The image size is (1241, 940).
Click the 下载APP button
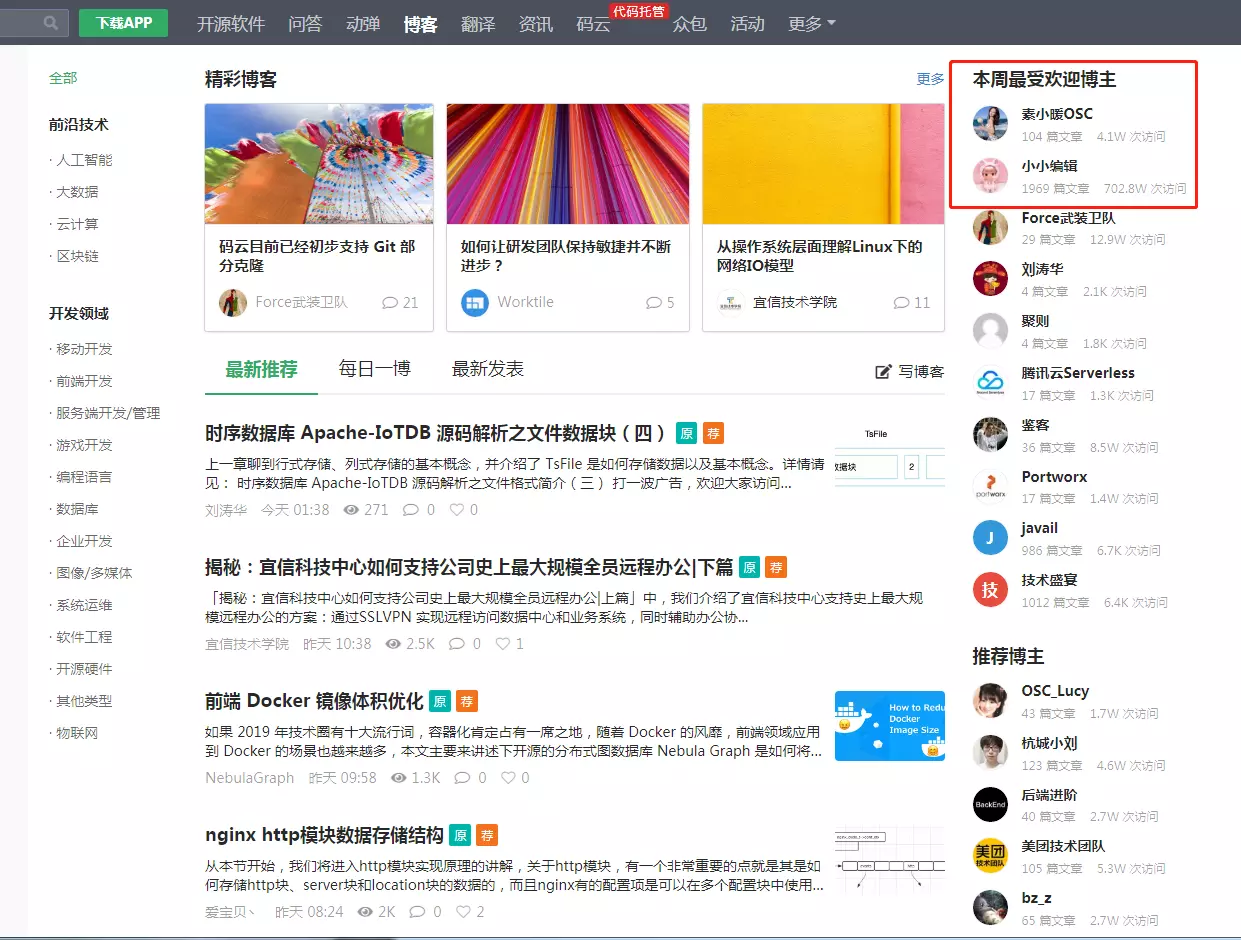(123, 23)
